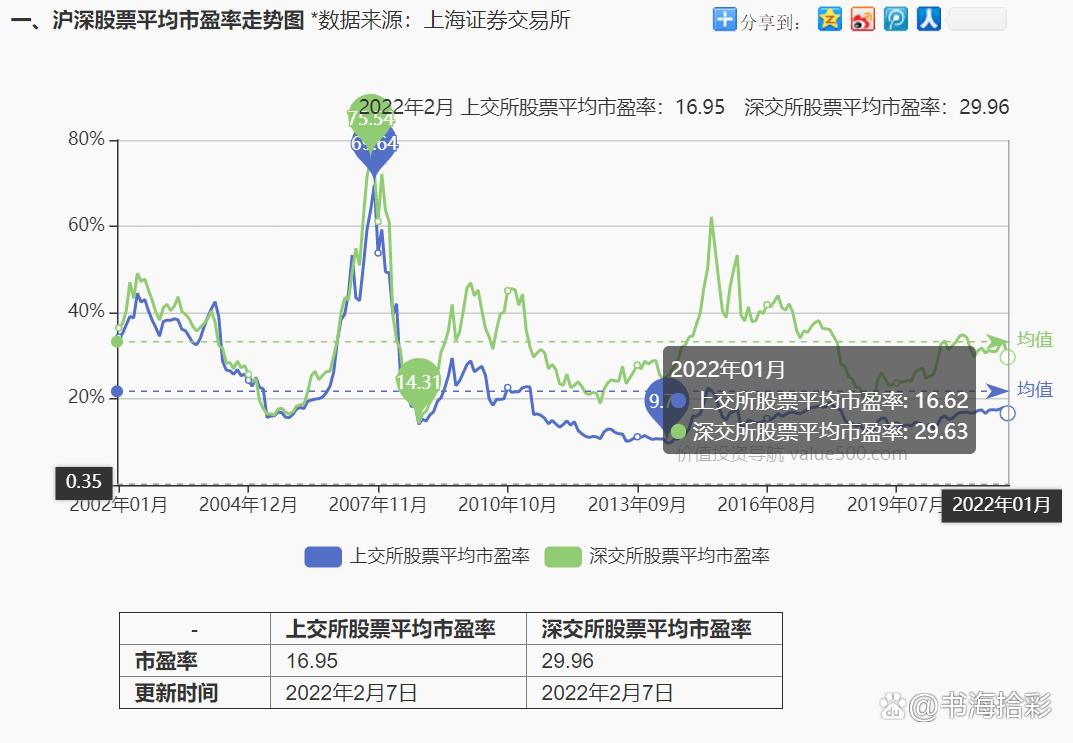
Task: Click the 0.35 axis value box
Action: pos(83,482)
